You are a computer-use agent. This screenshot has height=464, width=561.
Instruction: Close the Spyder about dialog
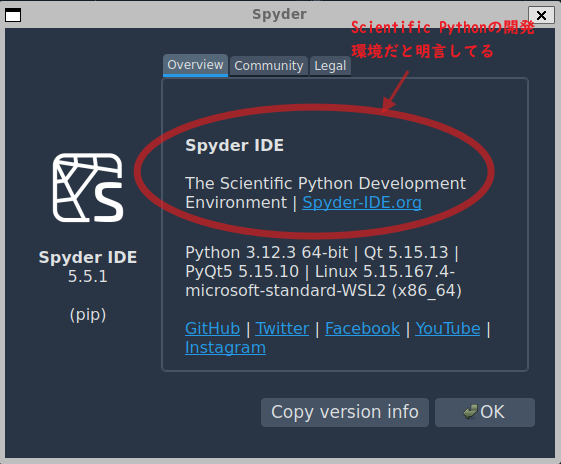[x=541, y=15]
